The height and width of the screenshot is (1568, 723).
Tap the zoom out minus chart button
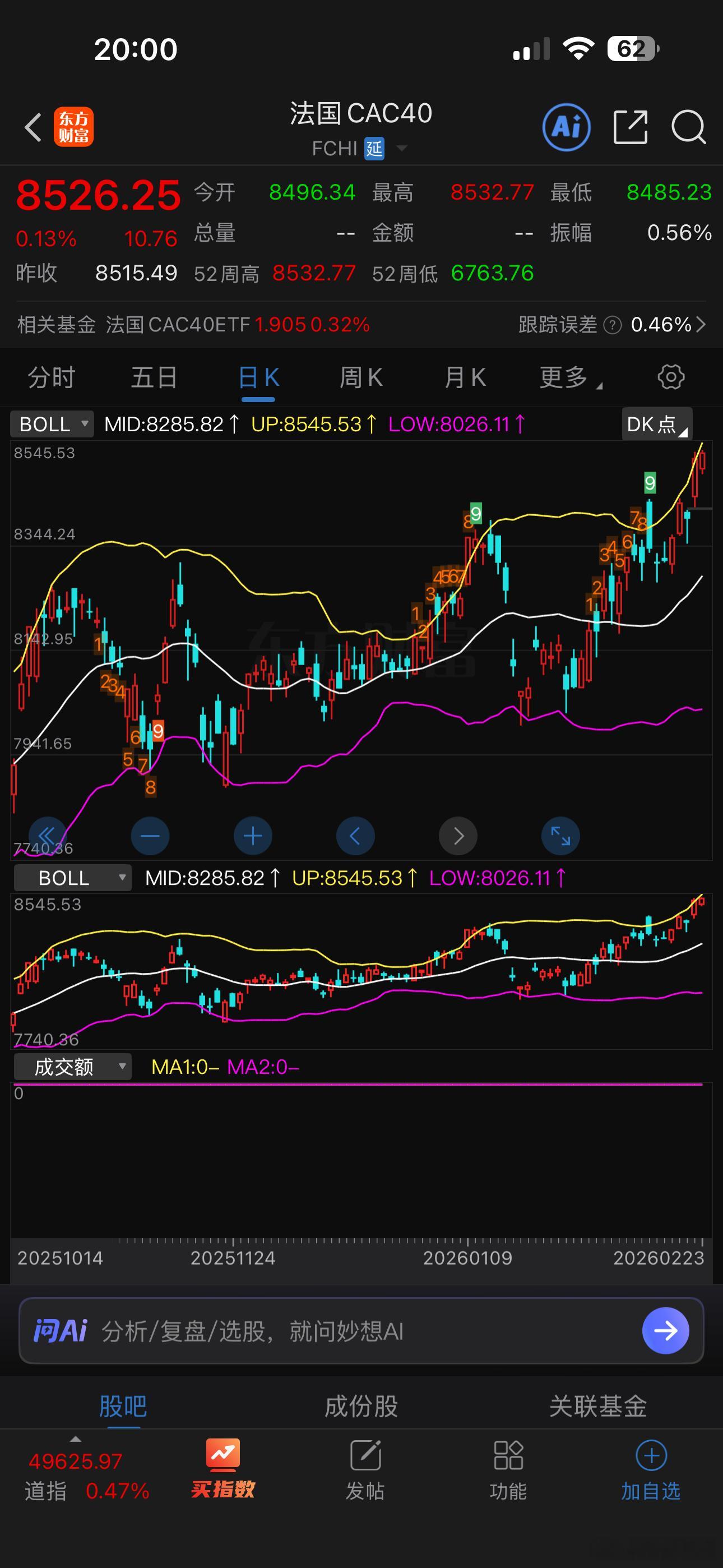pyautogui.click(x=150, y=836)
